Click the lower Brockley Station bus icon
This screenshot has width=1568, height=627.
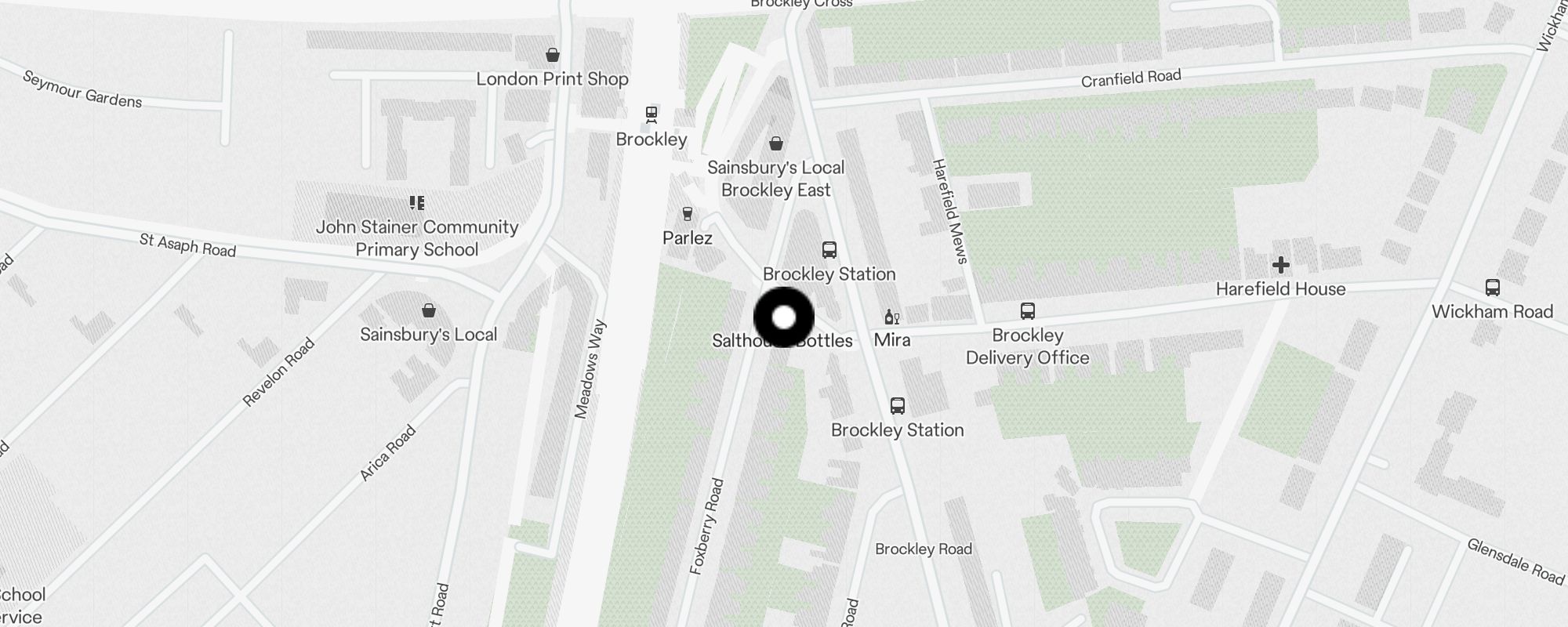(898, 406)
